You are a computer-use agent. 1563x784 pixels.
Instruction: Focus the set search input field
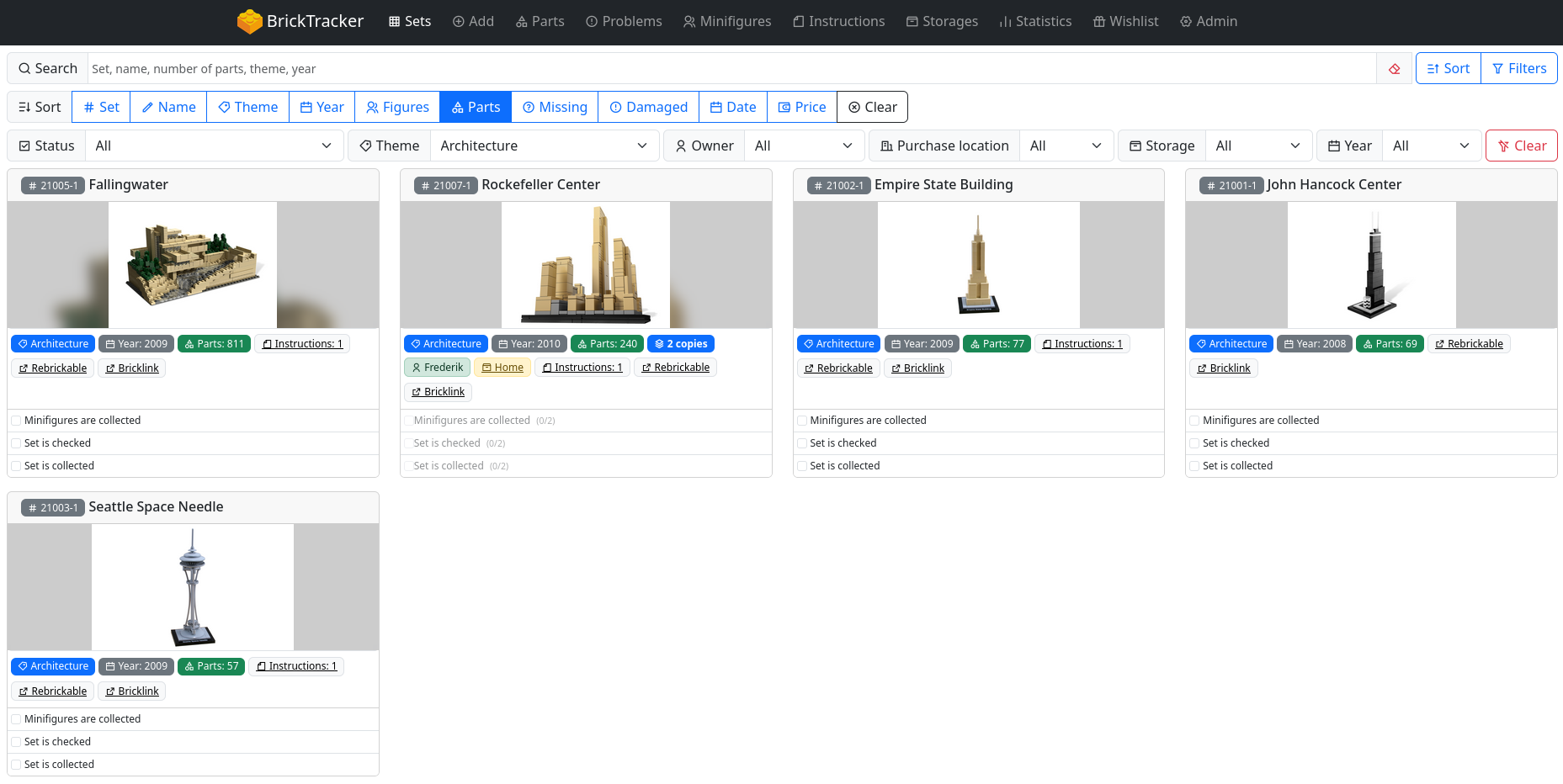click(731, 69)
